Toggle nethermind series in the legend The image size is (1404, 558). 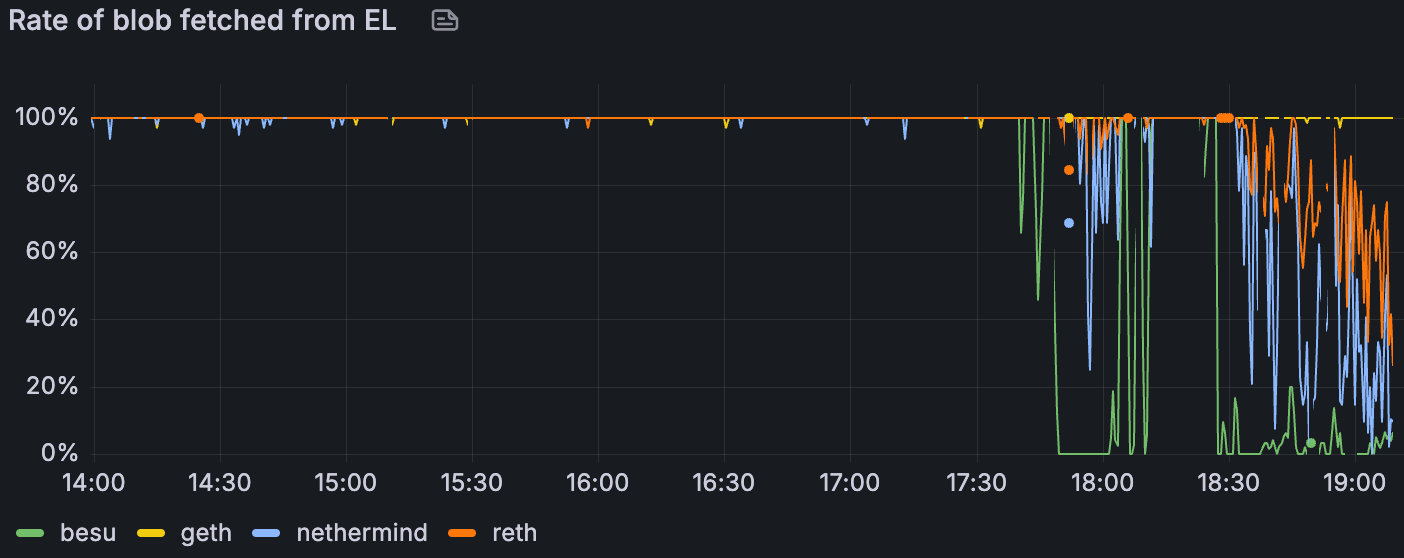pyautogui.click(x=361, y=533)
